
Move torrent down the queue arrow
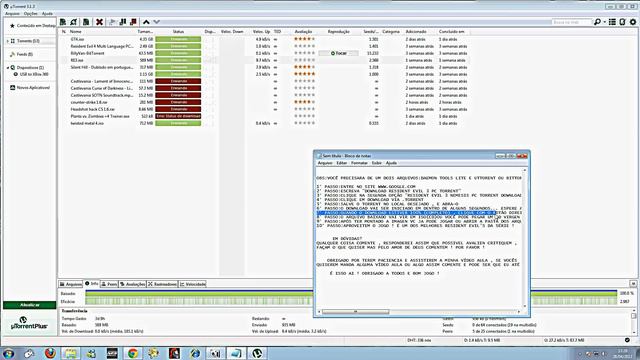157,22
